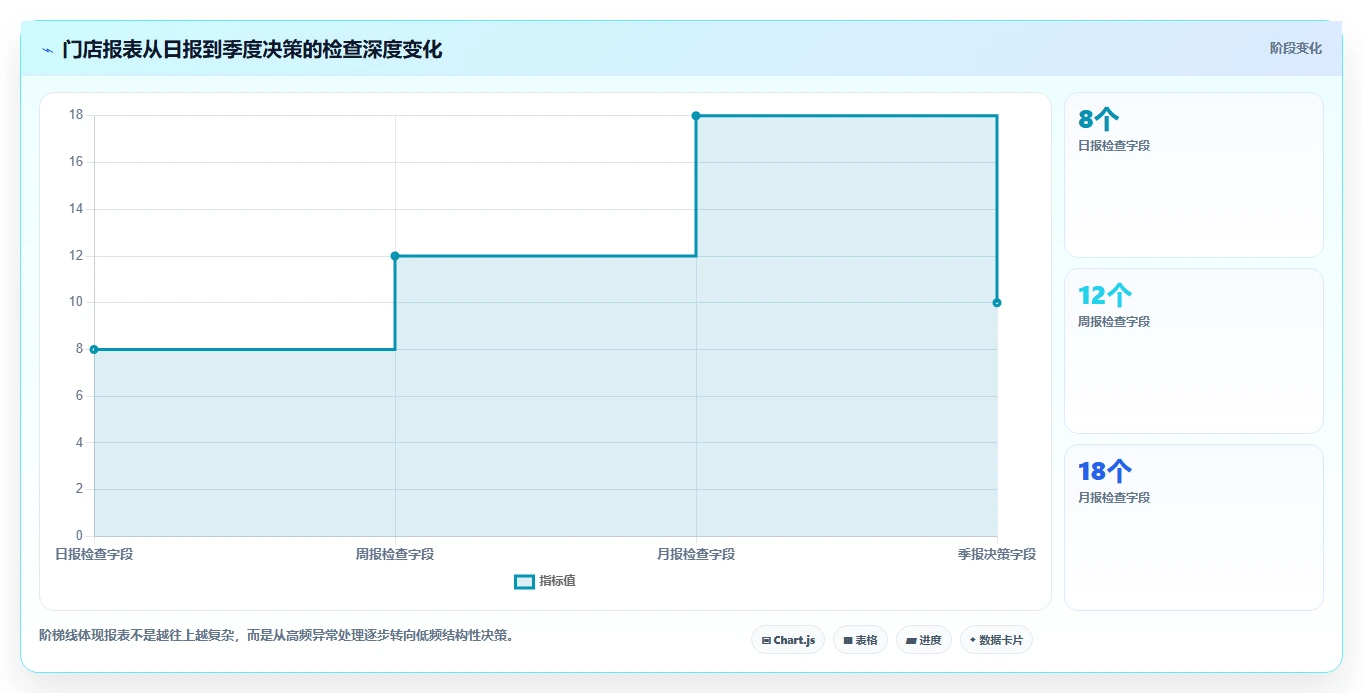
Task: Click the footnote starting with 阶梯线体现报表
Action: click(x=278, y=636)
